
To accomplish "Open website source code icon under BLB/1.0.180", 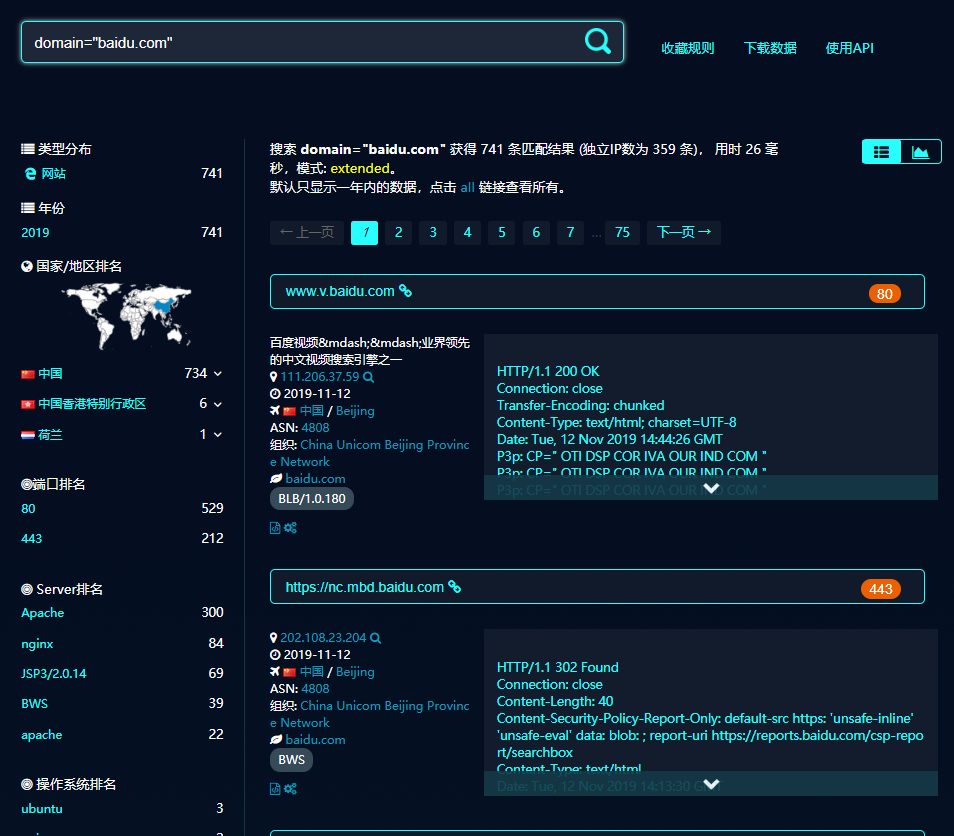I will click(275, 528).
